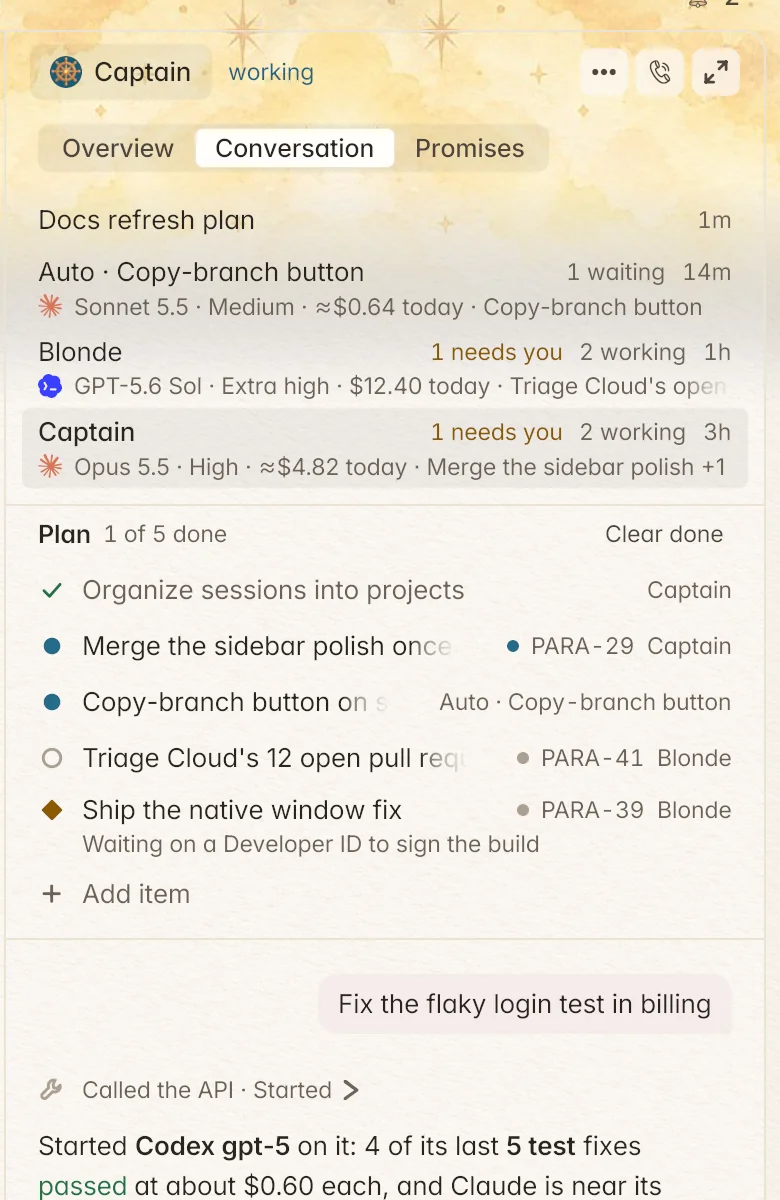The width and height of the screenshot is (780, 1200).
Task: Click Triage Cloud's 12 open pull plan text
Action: pos(275,758)
